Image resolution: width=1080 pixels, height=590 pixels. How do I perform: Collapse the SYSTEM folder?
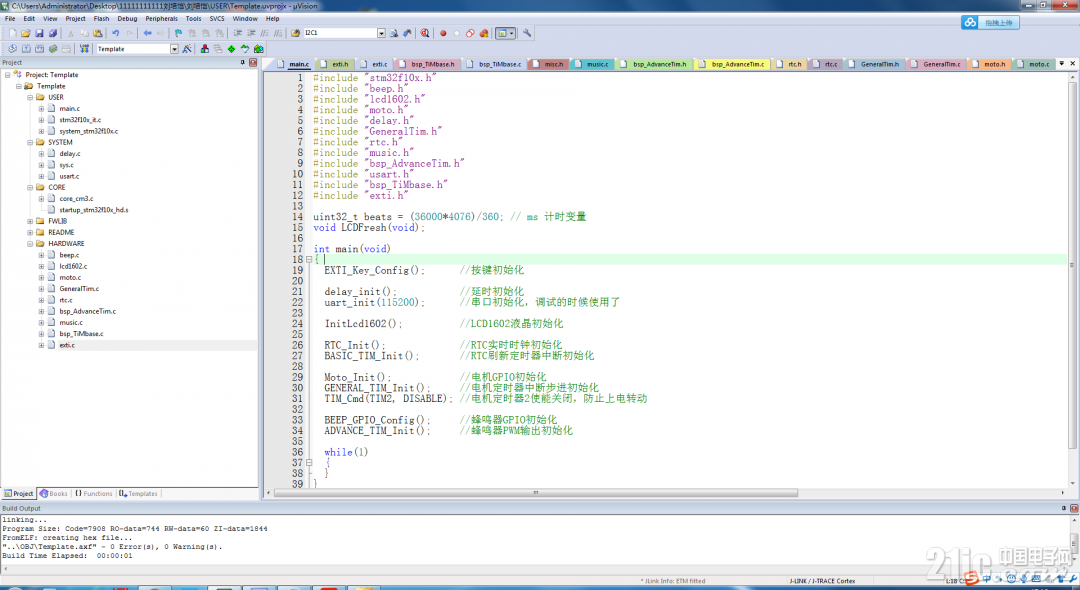click(x=30, y=143)
